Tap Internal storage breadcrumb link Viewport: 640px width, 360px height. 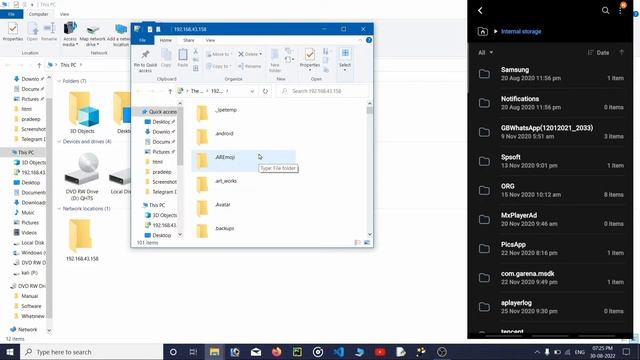521,31
